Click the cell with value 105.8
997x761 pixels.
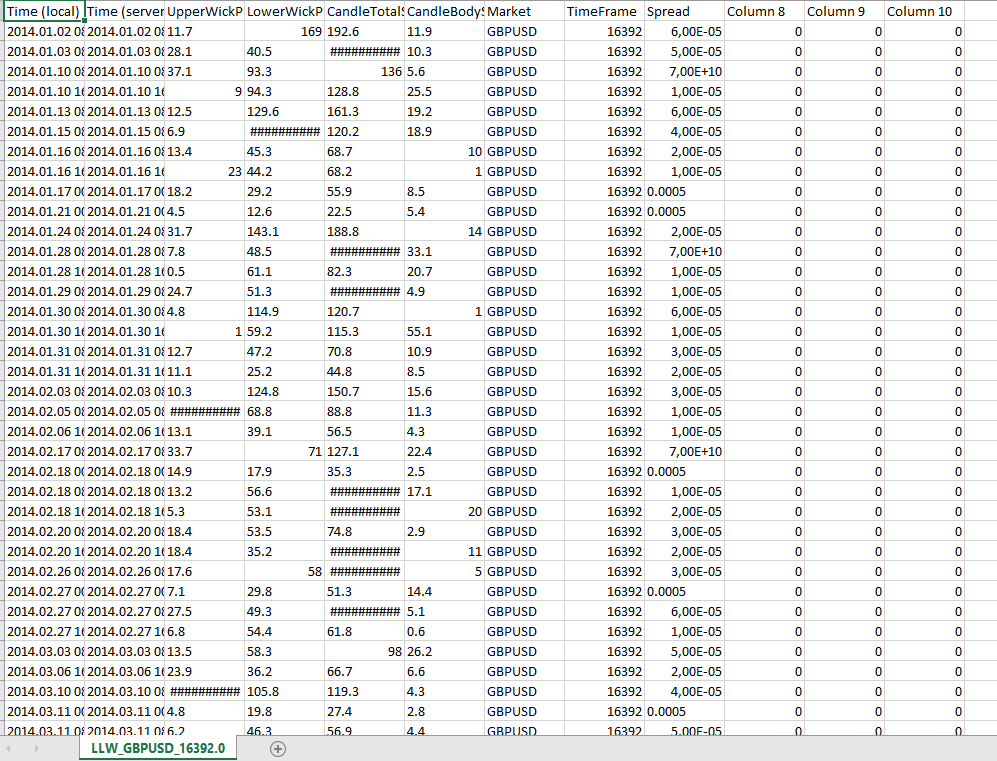285,692
